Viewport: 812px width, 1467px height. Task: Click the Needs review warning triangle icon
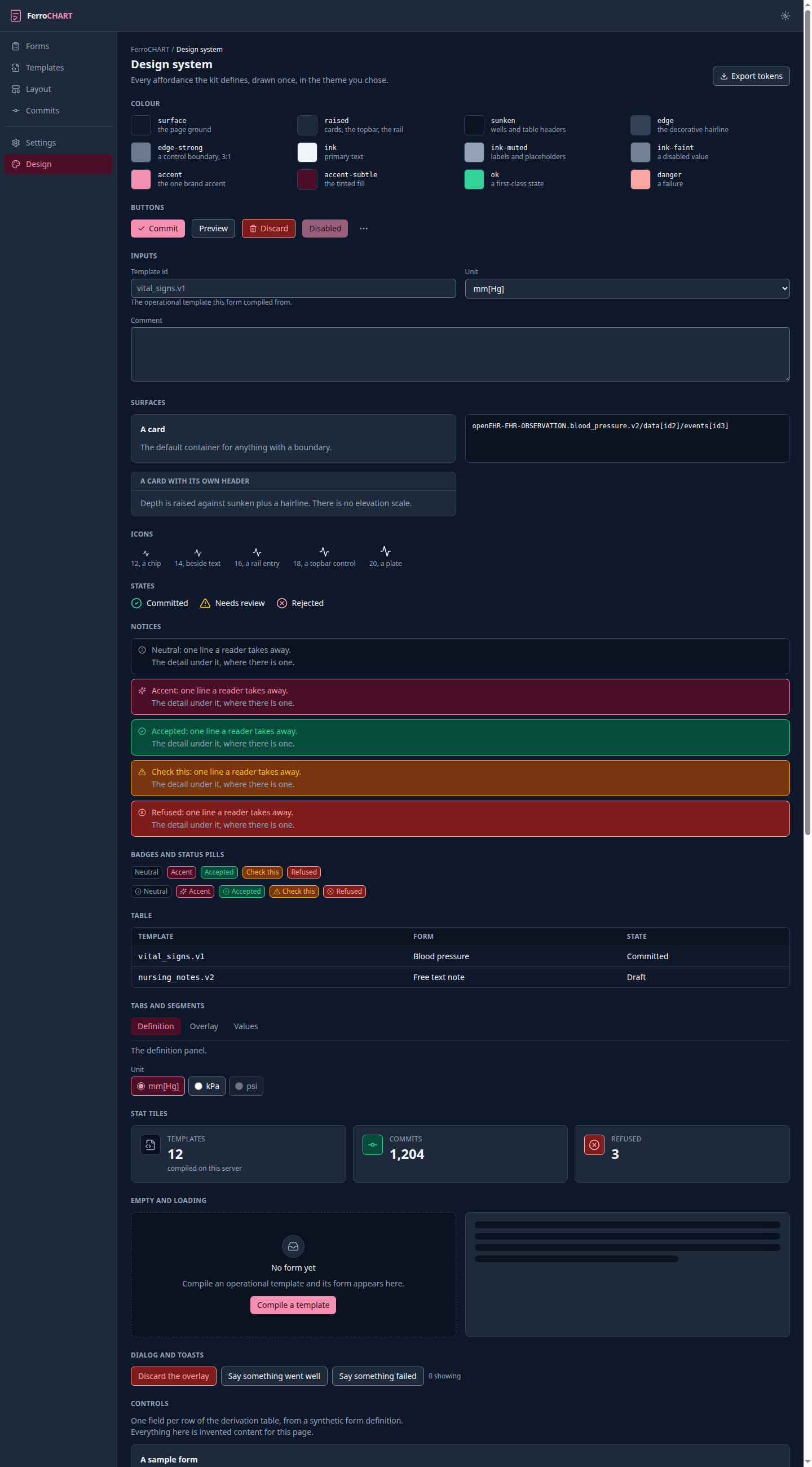point(205,603)
